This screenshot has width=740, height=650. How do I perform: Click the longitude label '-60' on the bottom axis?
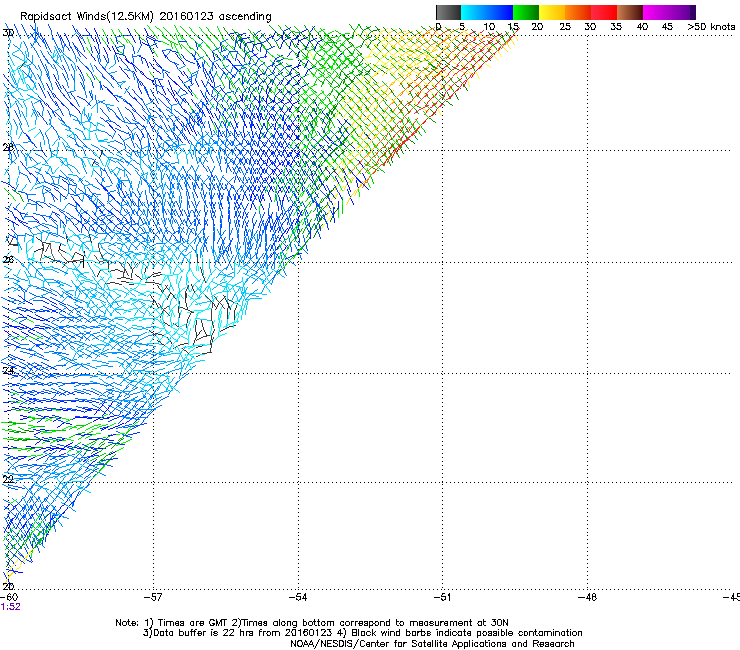(x=9, y=597)
